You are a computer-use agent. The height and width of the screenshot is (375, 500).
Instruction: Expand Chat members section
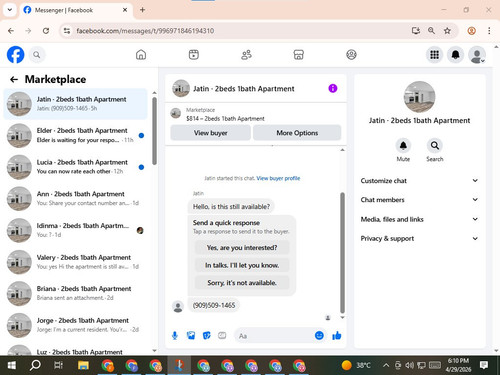coord(419,200)
